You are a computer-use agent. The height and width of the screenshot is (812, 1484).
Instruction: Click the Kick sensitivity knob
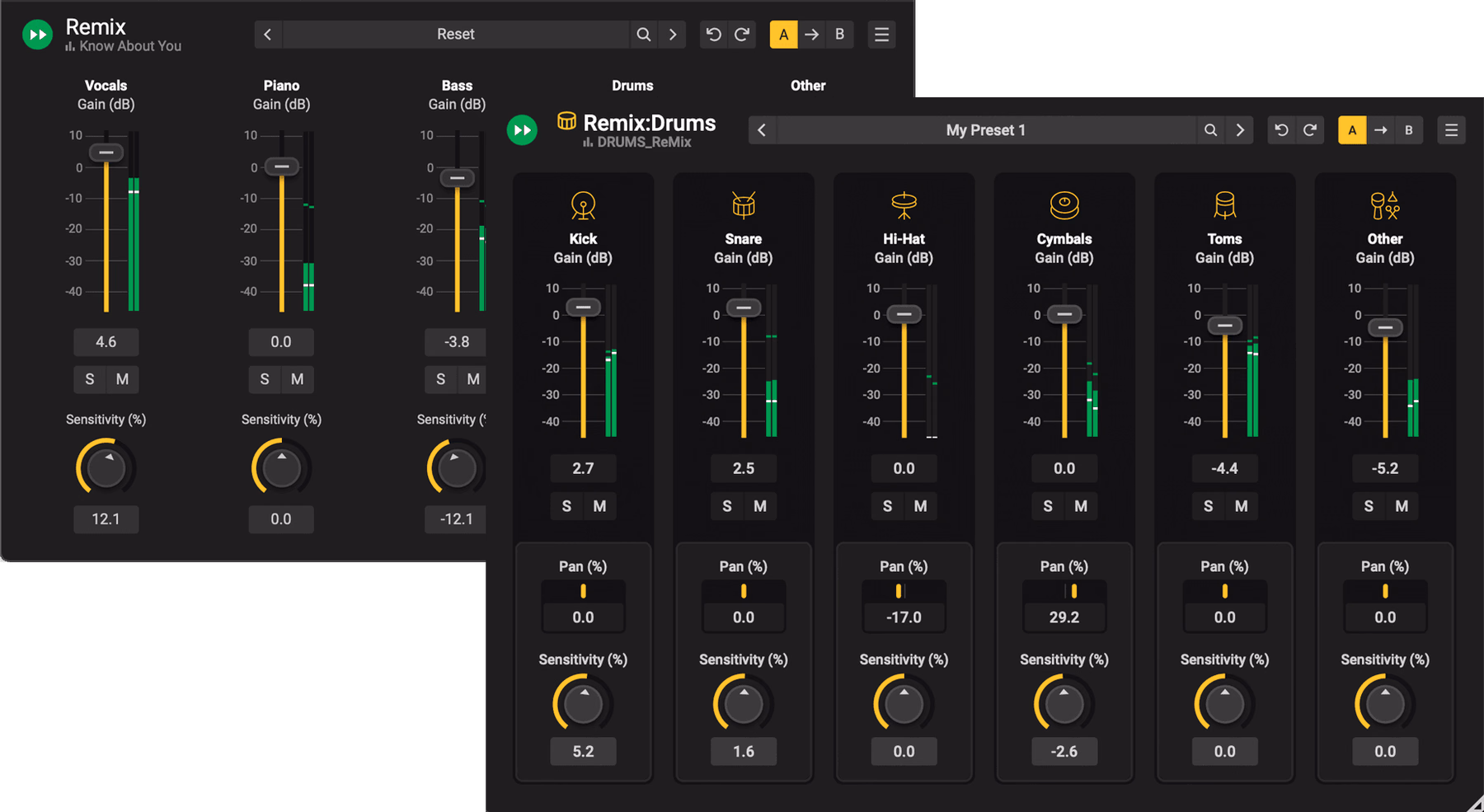583,705
